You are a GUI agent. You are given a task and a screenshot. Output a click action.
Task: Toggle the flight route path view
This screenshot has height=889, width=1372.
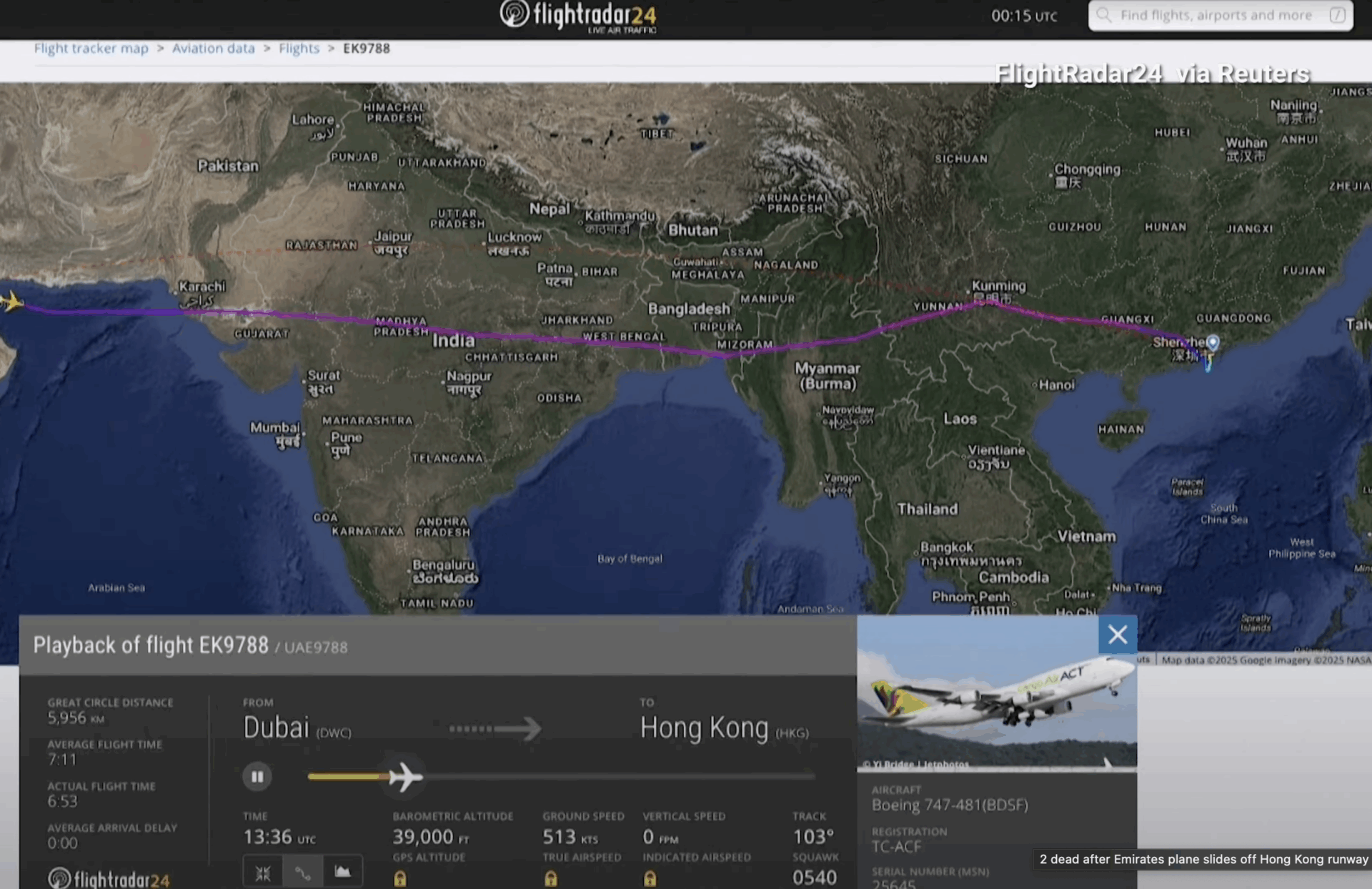pos(303,873)
